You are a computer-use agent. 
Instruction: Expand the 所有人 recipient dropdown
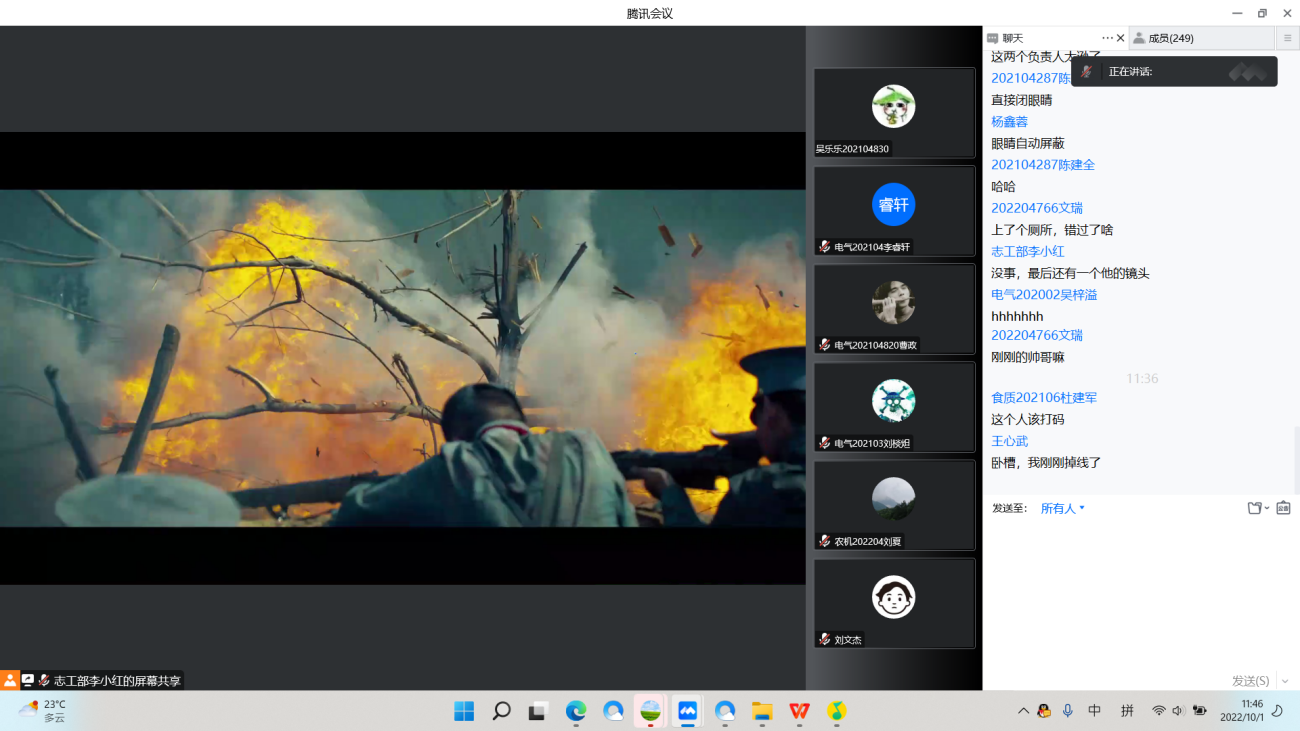tap(1063, 508)
